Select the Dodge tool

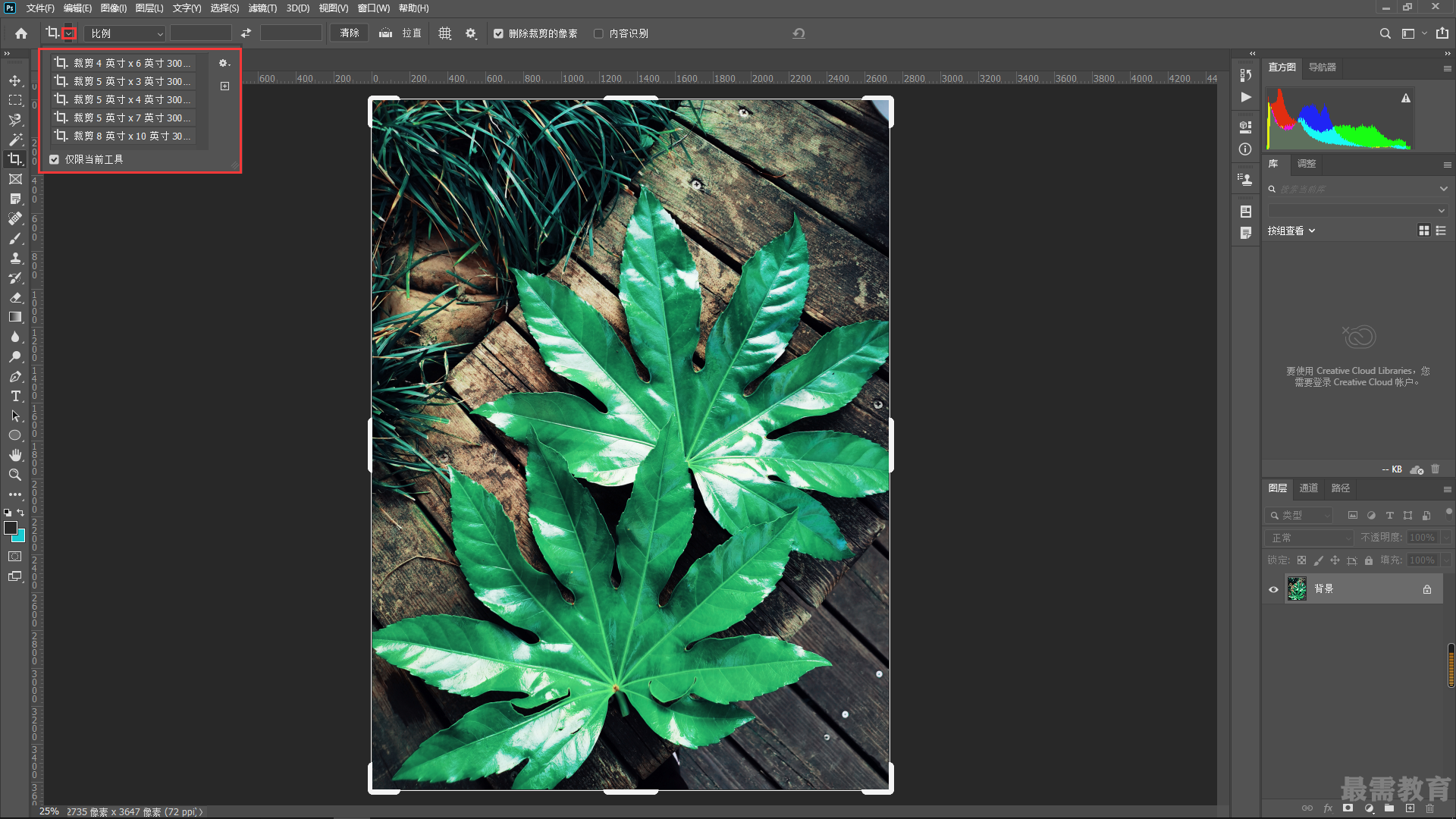point(15,356)
